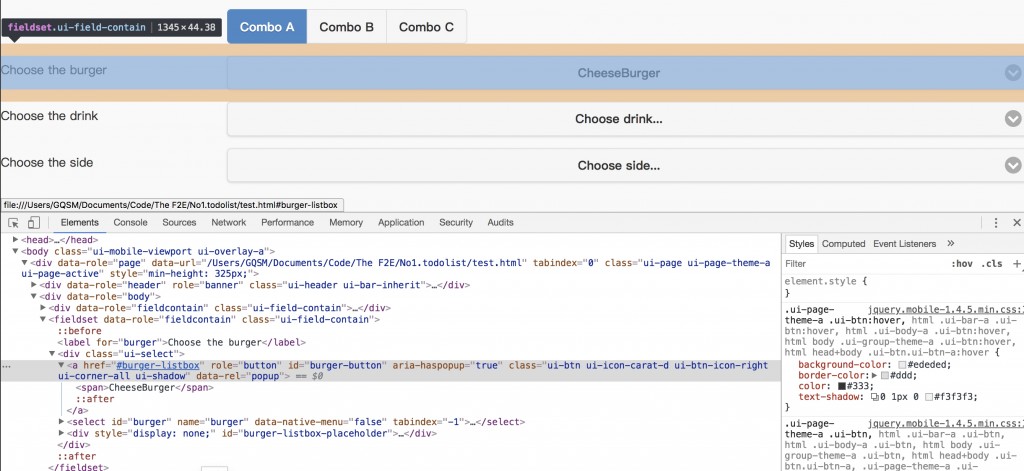Switch to the Console tab
This screenshot has width=1024, height=471.
tap(131, 222)
